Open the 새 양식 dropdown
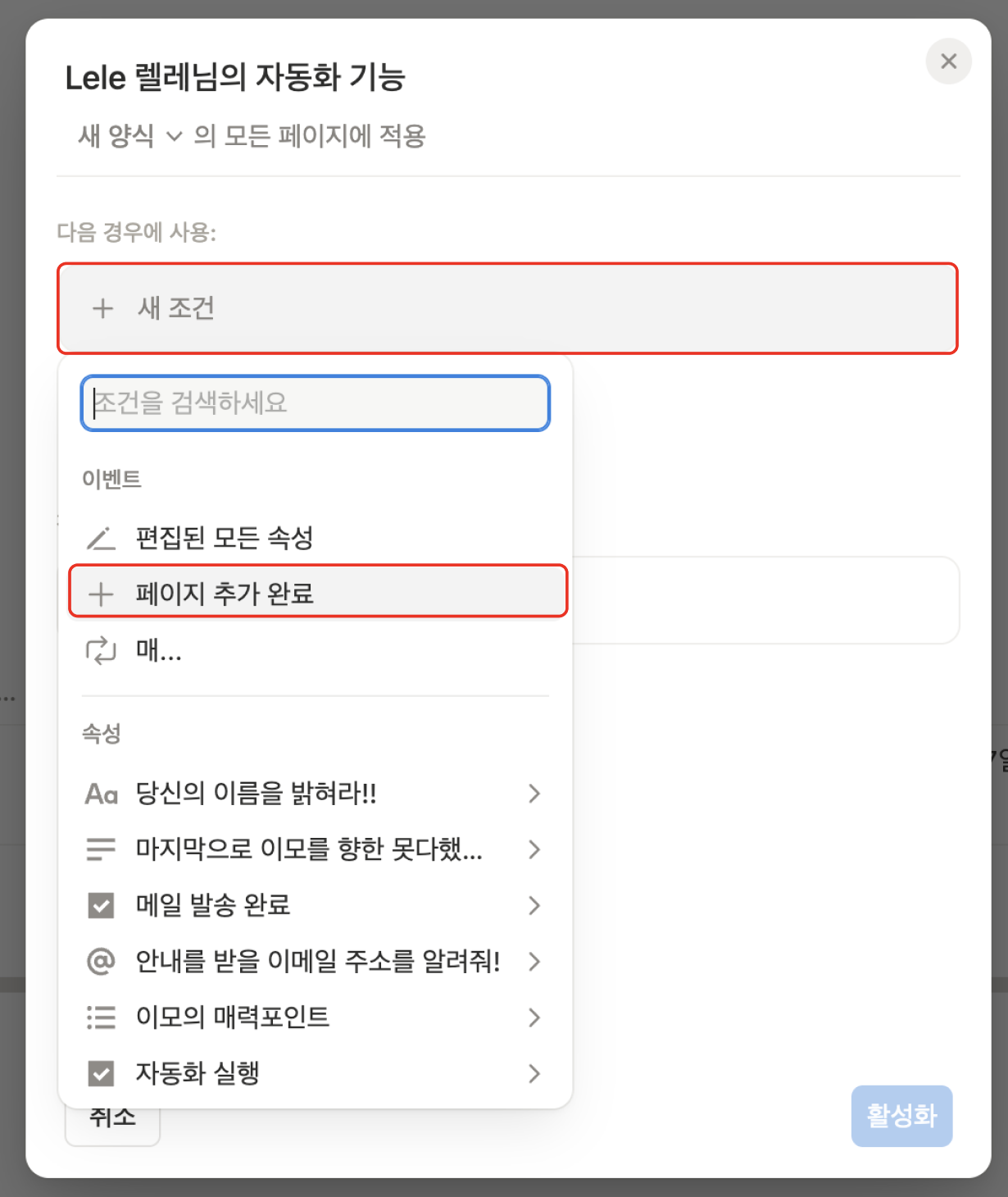The image size is (1008, 1197). [x=125, y=135]
